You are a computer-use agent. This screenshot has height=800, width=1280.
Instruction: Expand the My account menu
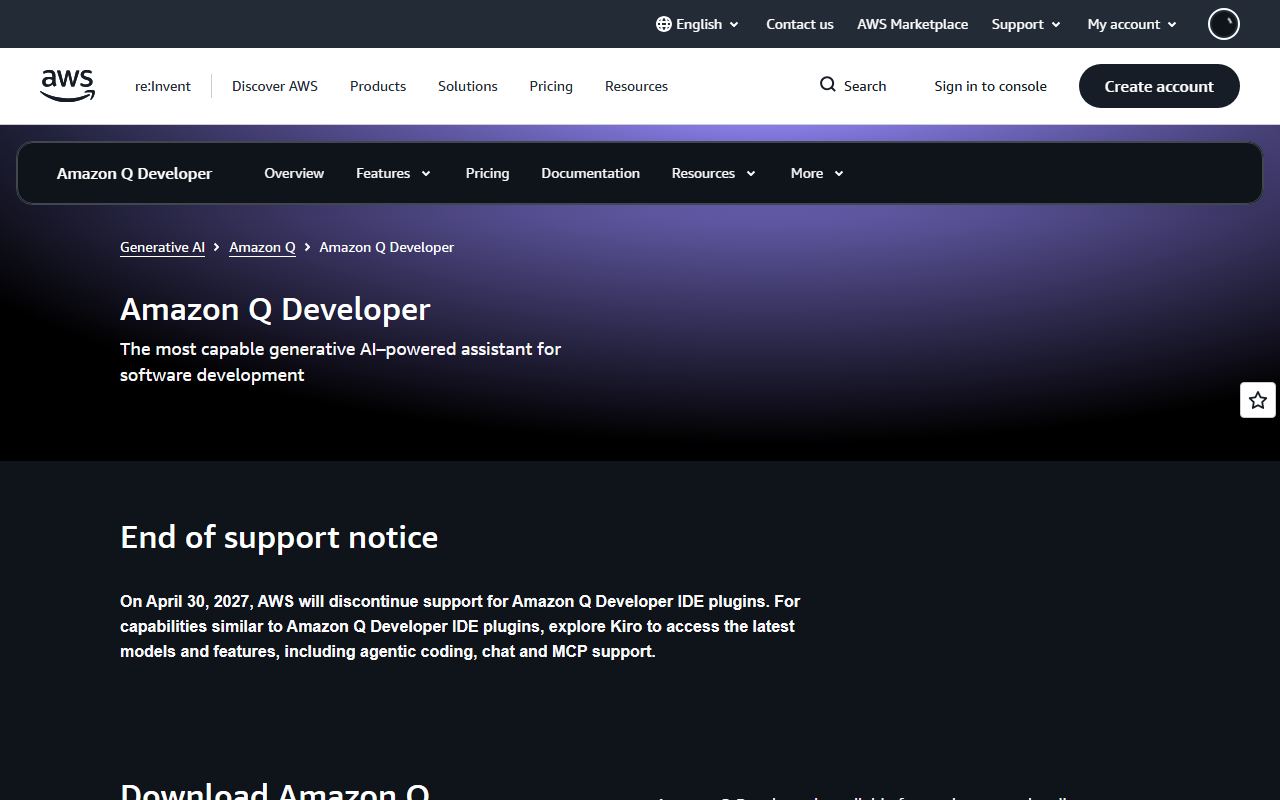(x=1132, y=24)
